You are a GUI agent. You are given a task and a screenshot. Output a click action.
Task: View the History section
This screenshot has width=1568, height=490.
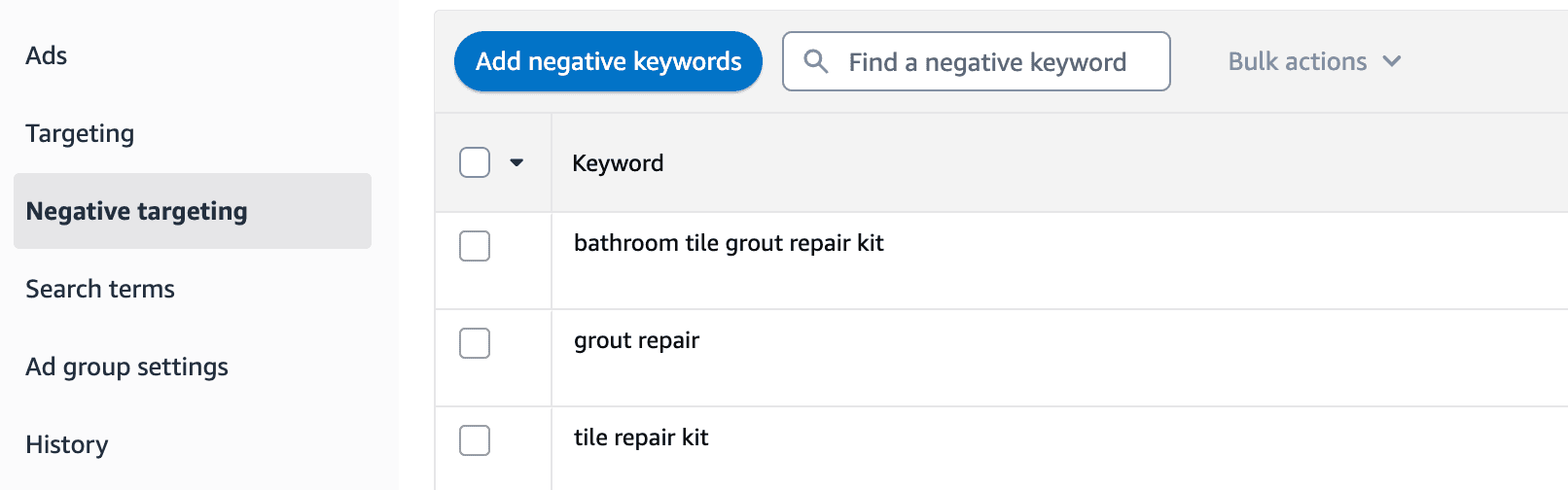pyautogui.click(x=67, y=444)
